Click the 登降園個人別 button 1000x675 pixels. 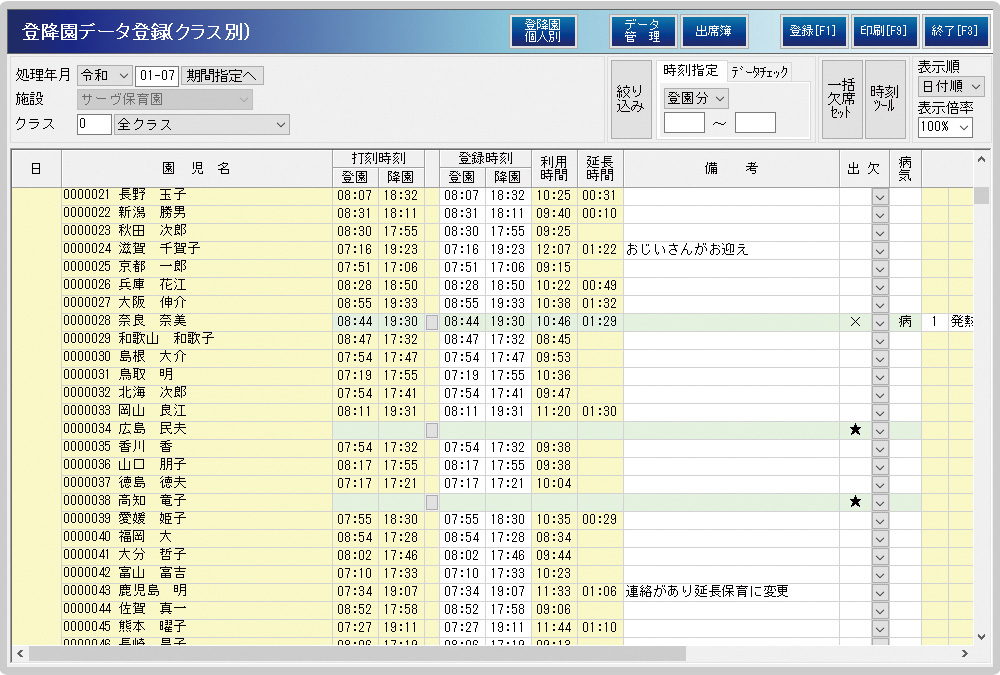[x=543, y=31]
